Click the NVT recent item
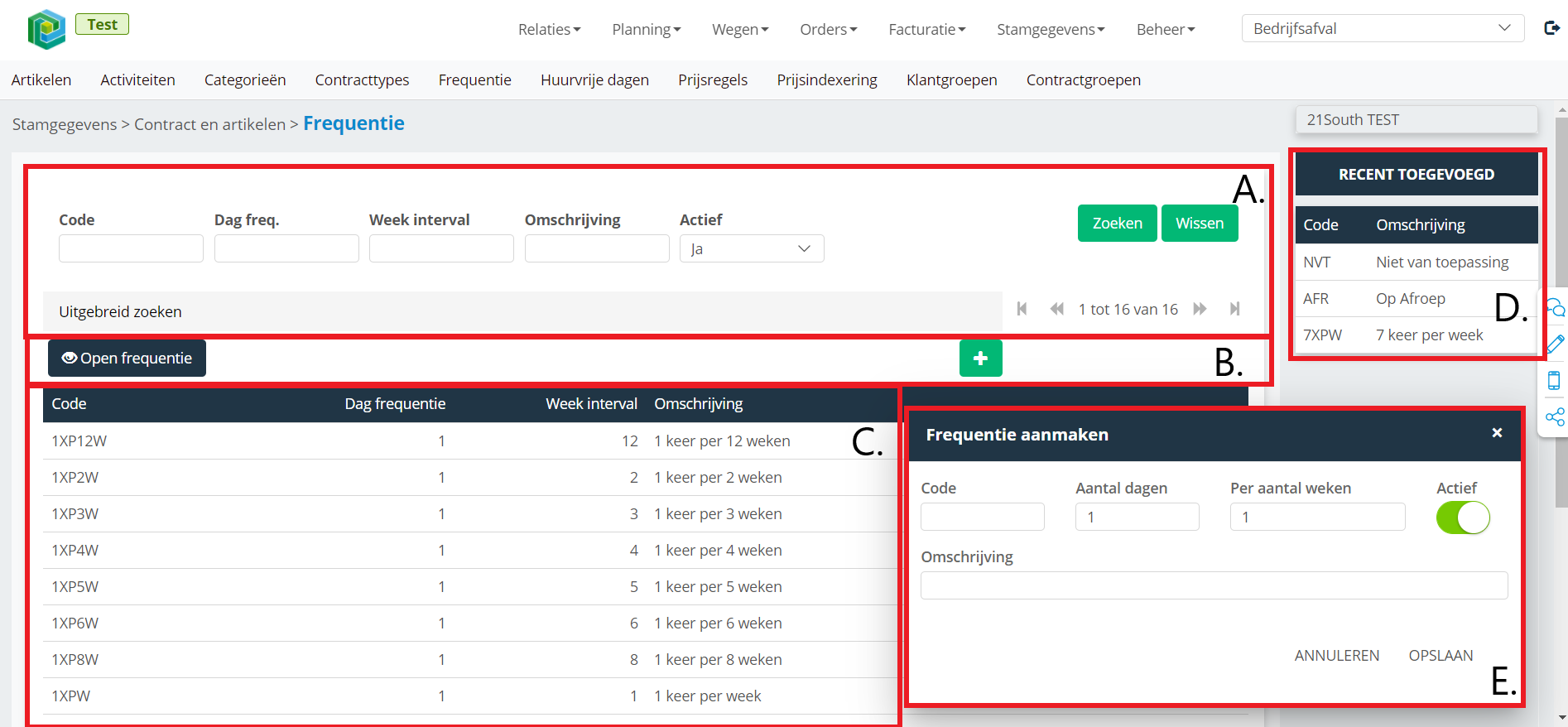1568x727 pixels. 1416,262
